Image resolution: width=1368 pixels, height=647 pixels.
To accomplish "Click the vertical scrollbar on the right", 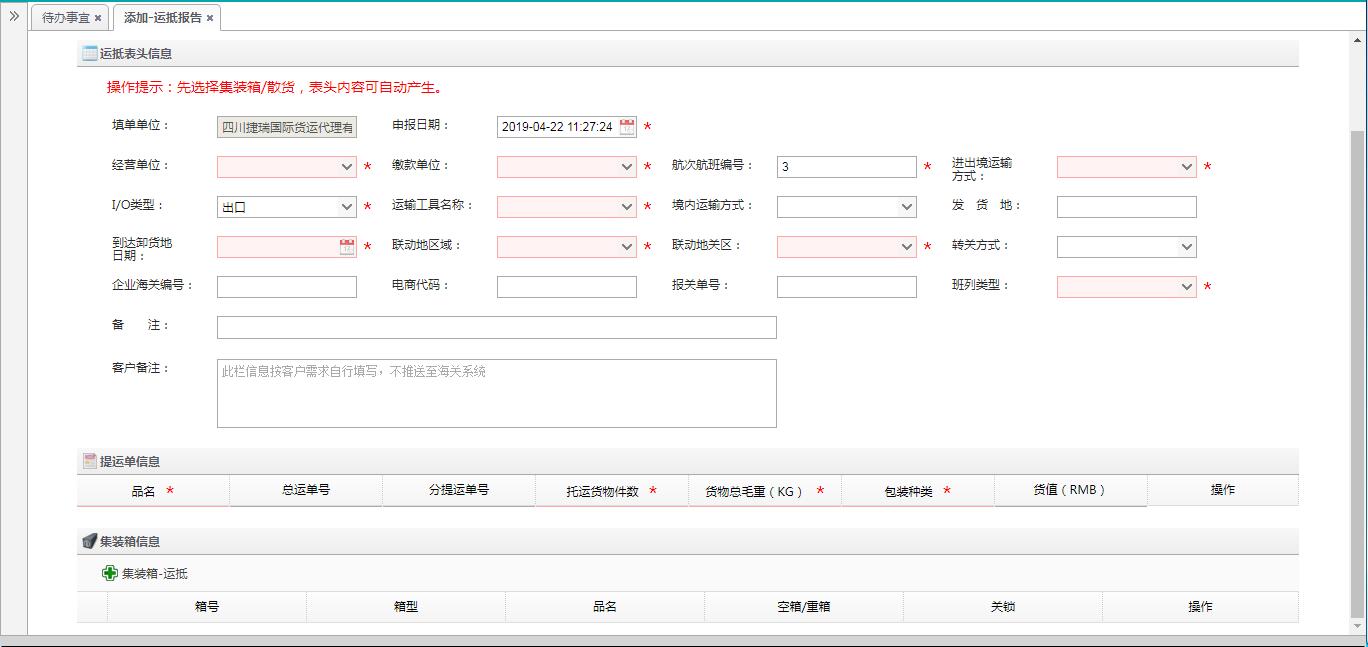I will tap(1357, 370).
